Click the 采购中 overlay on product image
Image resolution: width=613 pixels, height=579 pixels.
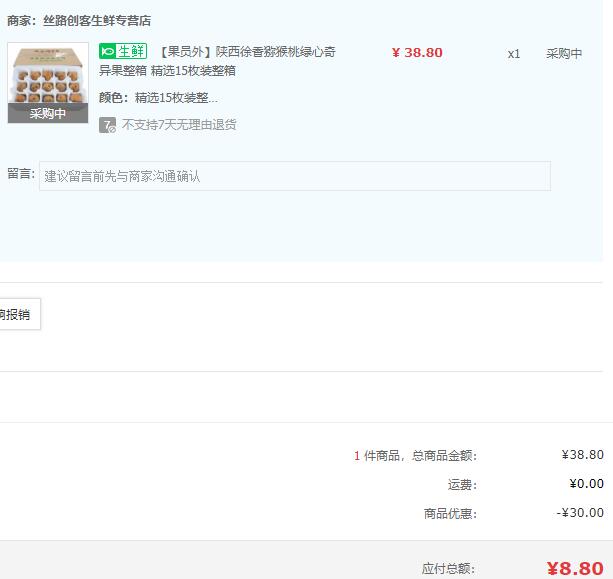(x=47, y=113)
